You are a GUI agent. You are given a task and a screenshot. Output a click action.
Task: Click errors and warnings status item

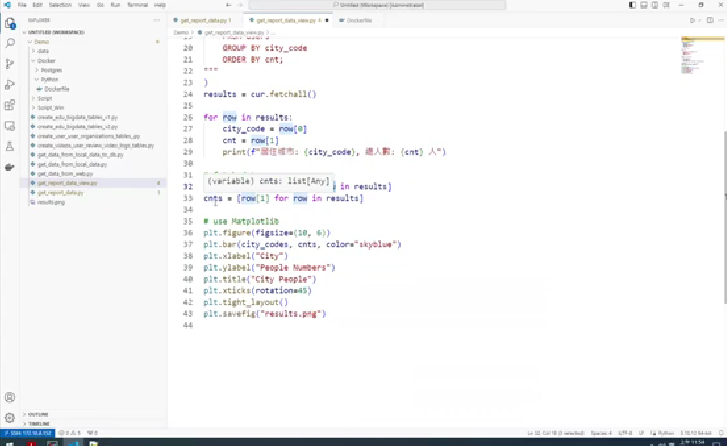click(69, 433)
